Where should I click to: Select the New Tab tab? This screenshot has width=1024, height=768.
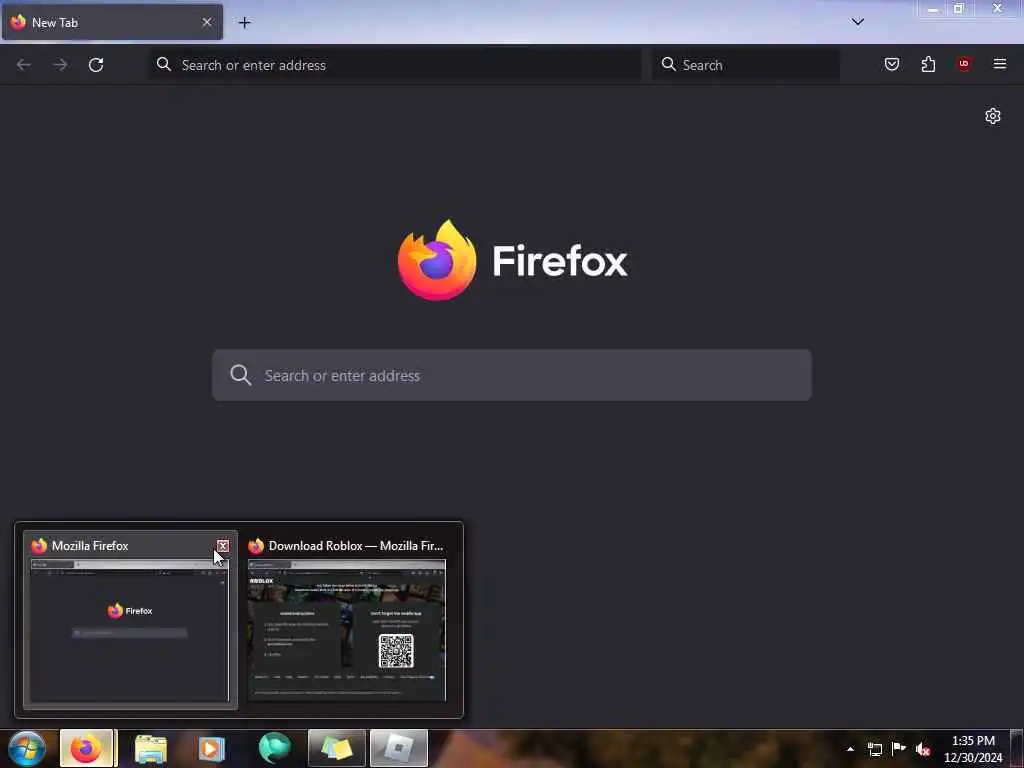112,22
